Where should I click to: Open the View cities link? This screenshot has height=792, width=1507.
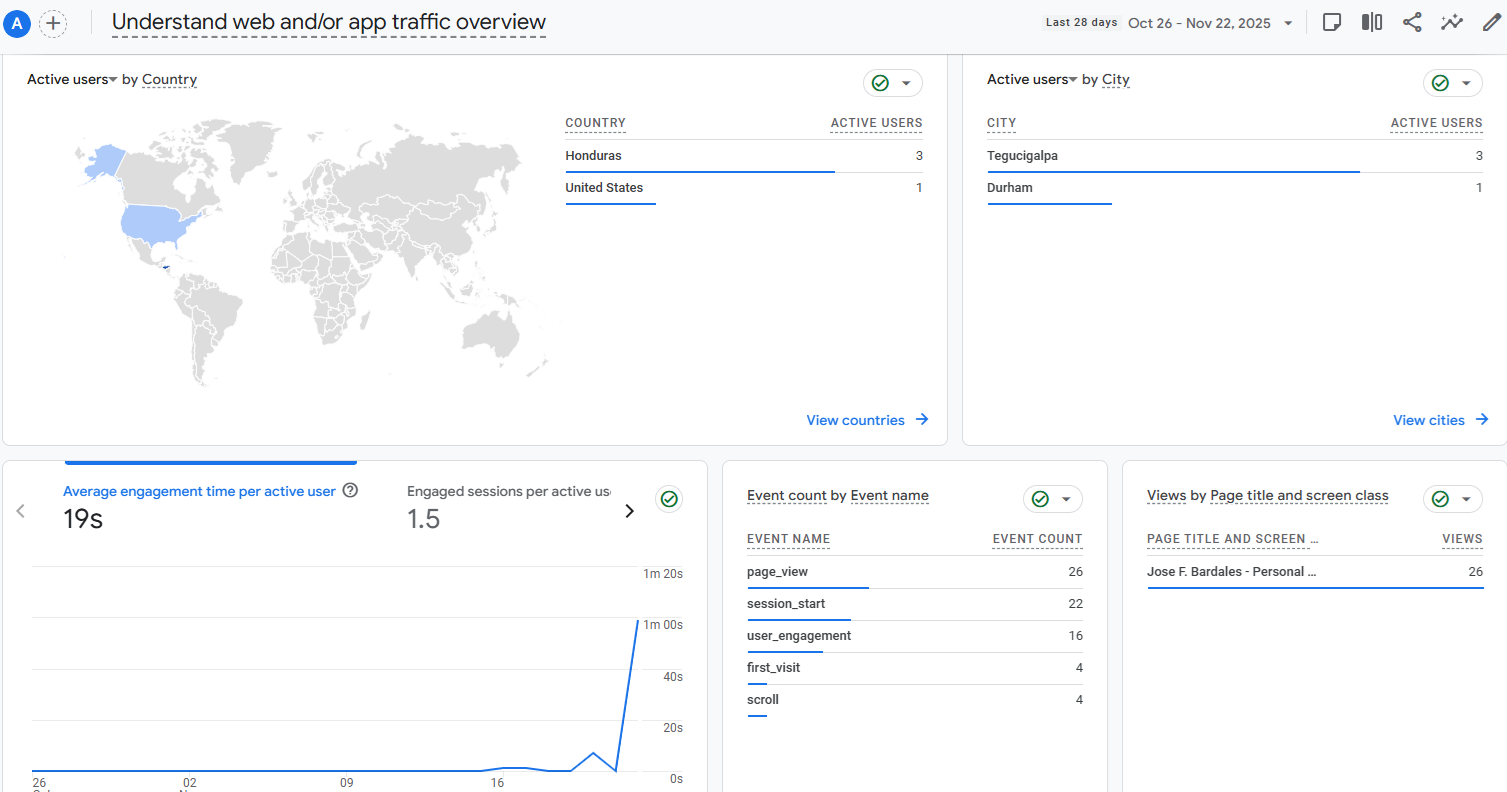pyautogui.click(x=1440, y=420)
